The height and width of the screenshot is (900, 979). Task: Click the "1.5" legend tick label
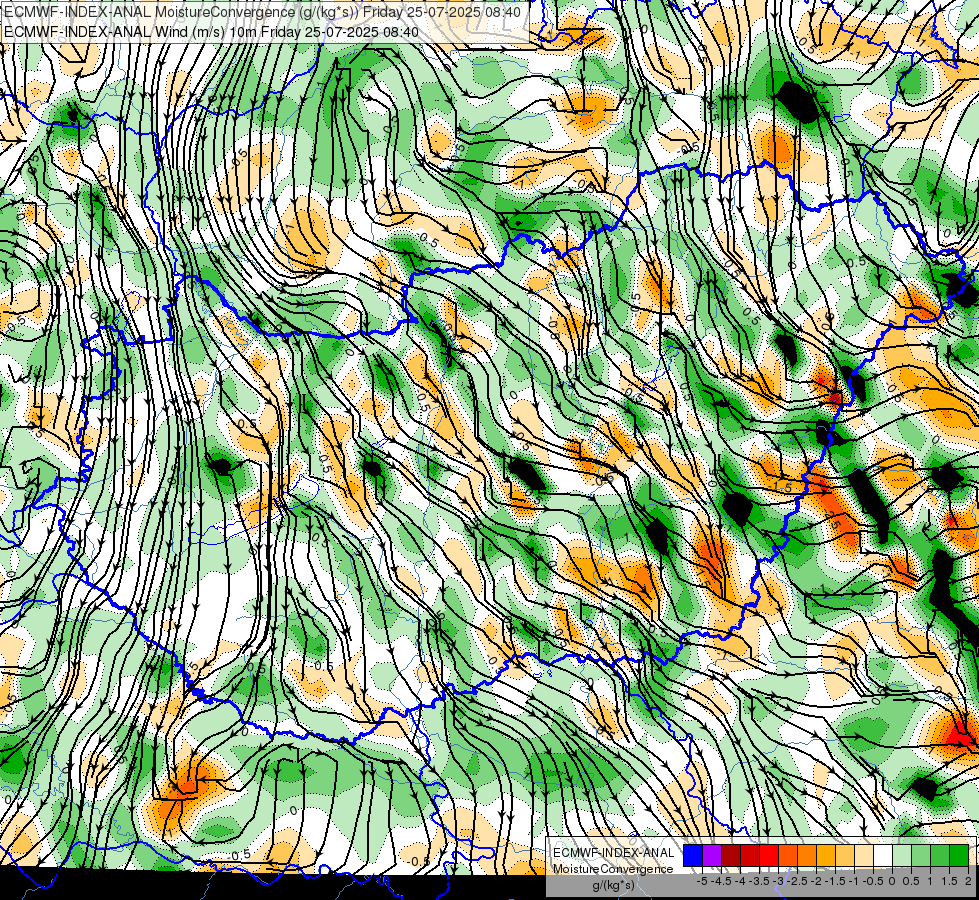coord(950,881)
